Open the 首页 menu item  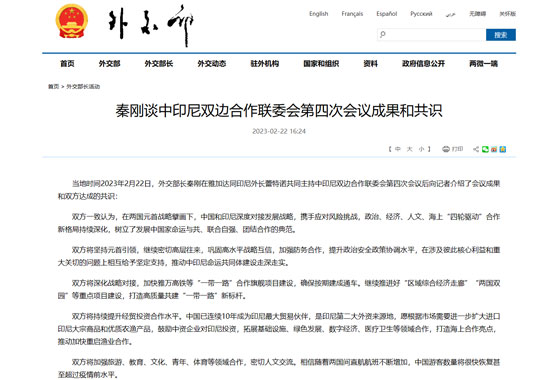[x=67, y=64]
